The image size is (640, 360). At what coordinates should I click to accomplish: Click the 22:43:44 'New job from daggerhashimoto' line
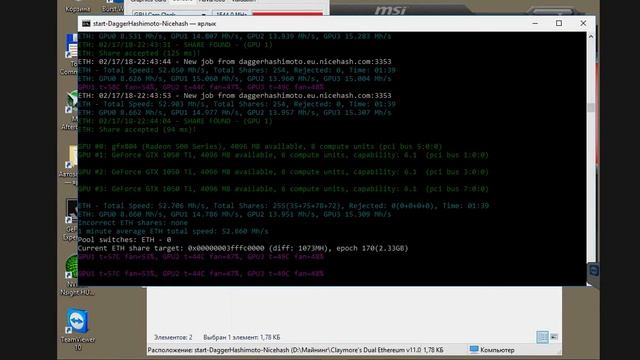pos(235,62)
